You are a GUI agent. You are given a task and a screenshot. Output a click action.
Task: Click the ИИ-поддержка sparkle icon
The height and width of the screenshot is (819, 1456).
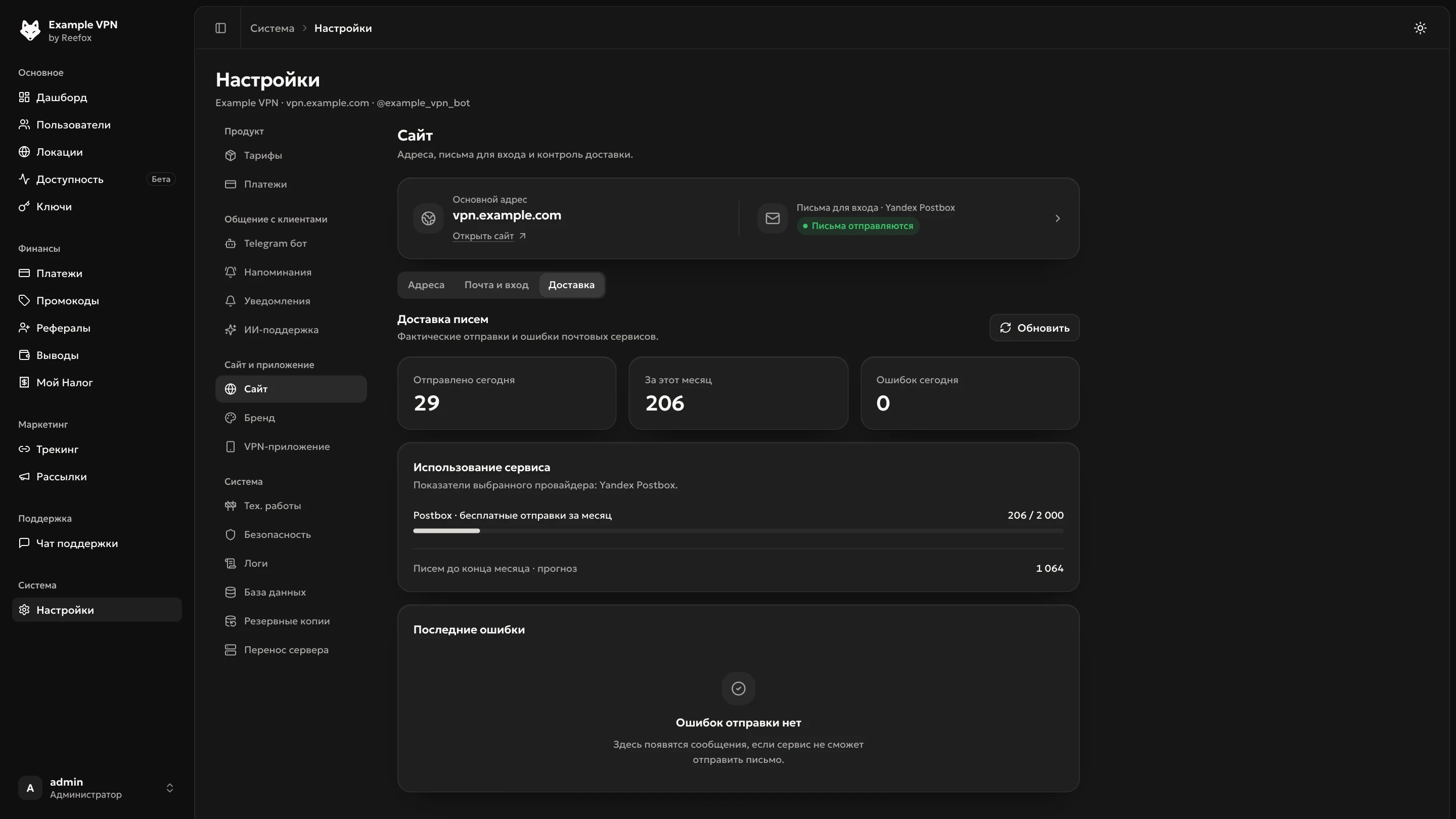coord(230,330)
